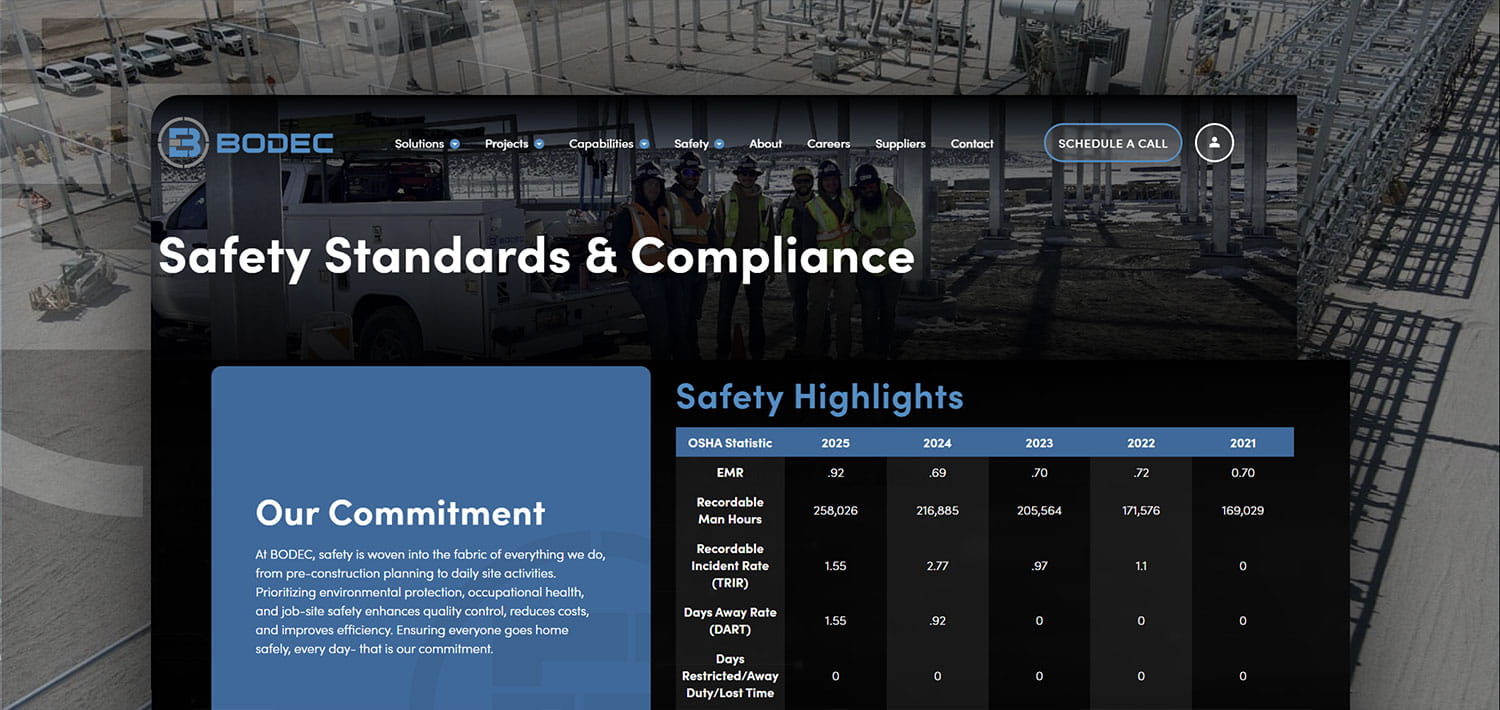The image size is (1500, 710).
Task: Click the BODEC logo icon
Action: tap(183, 143)
